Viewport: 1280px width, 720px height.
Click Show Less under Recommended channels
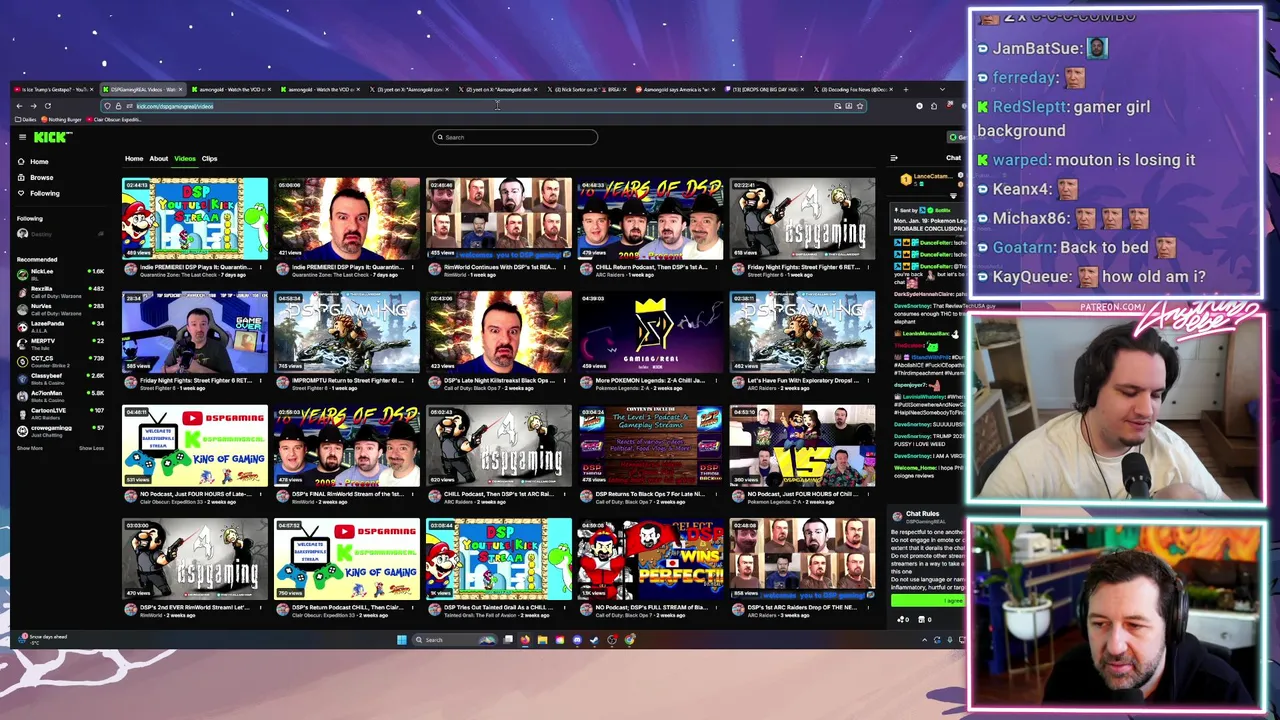(91, 448)
